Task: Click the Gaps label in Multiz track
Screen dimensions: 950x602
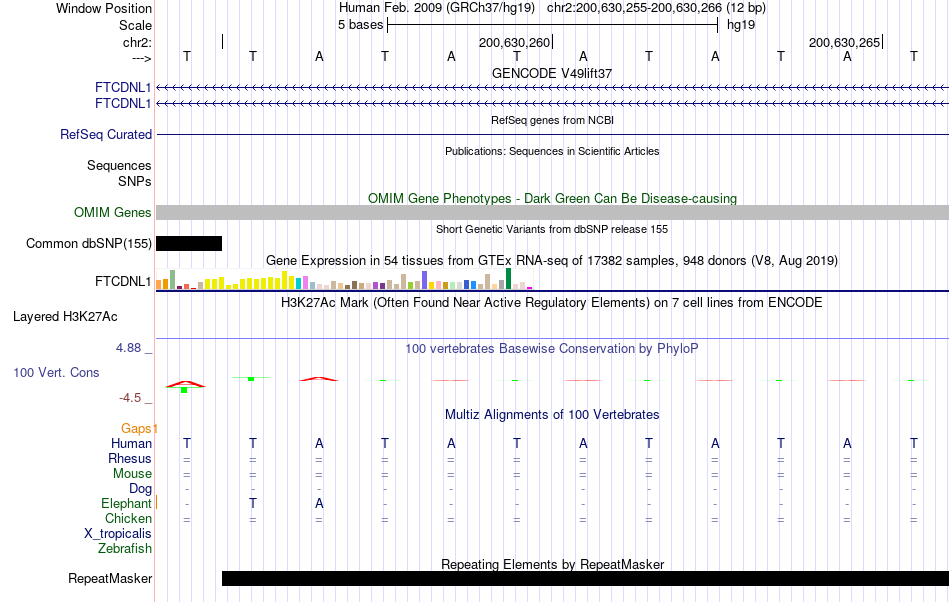Action: 136,428
